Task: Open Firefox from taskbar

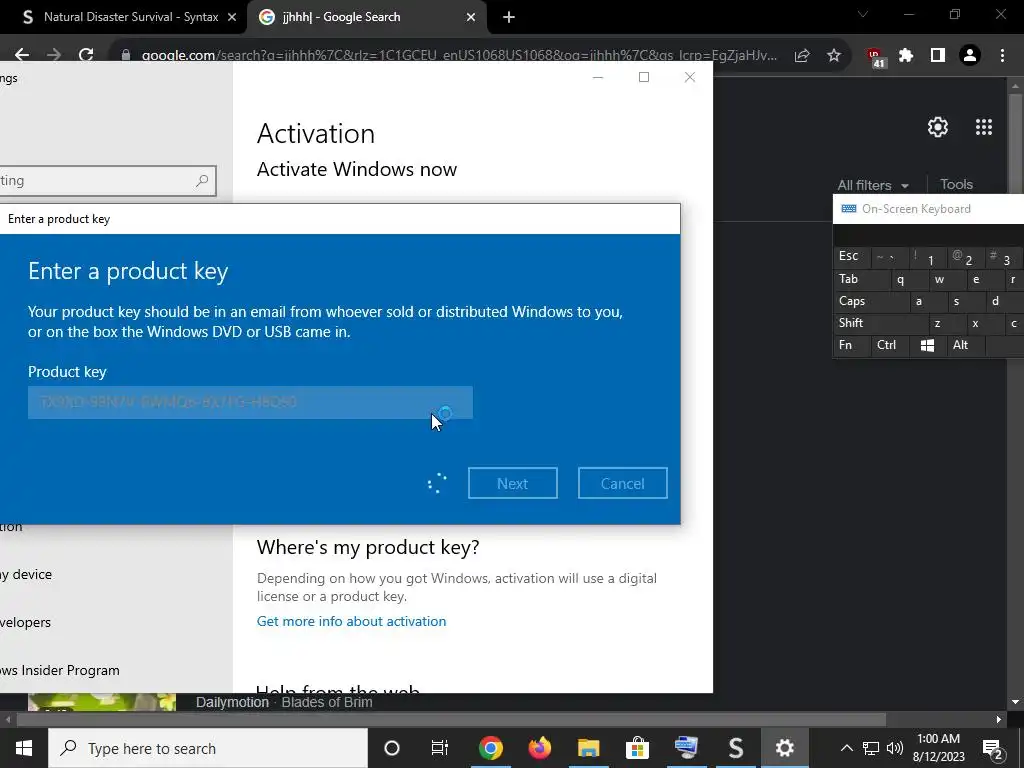Action: tap(539, 748)
